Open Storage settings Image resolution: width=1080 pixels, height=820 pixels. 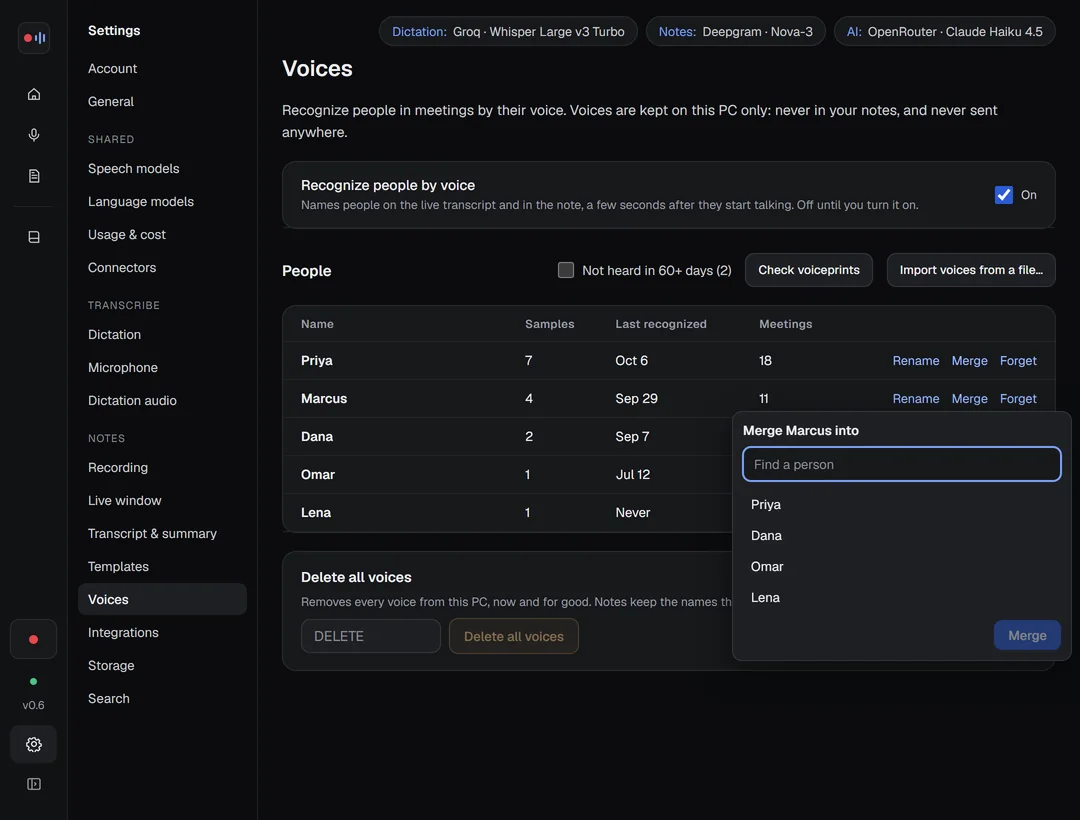point(111,666)
